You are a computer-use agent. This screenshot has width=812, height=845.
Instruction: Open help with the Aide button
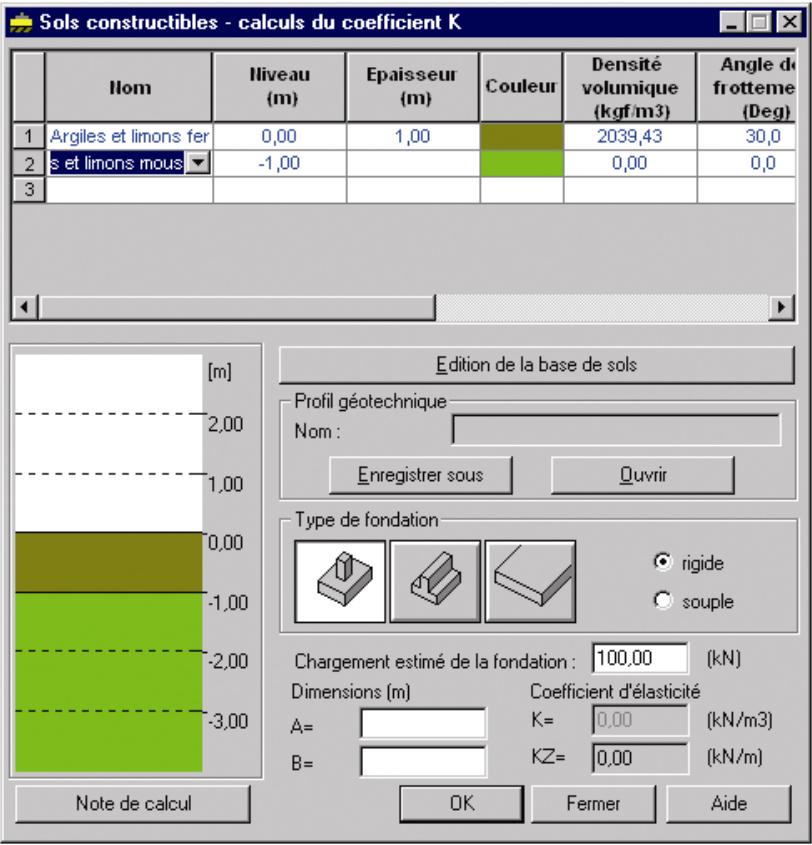pos(729,804)
